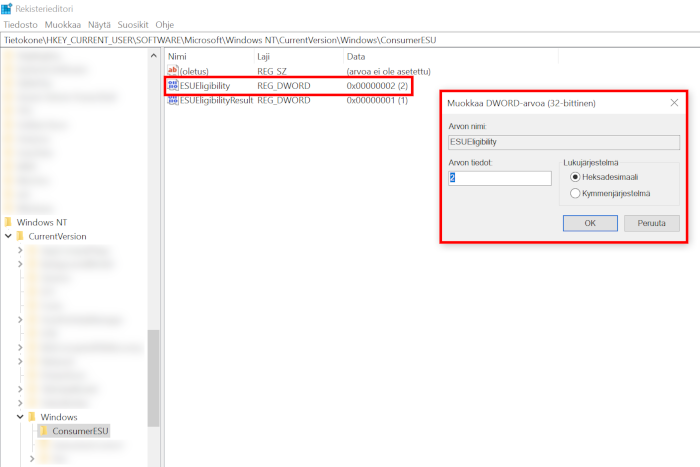700x467 pixels.
Task: Click the Windows NT folder icon
Action: (x=8, y=222)
